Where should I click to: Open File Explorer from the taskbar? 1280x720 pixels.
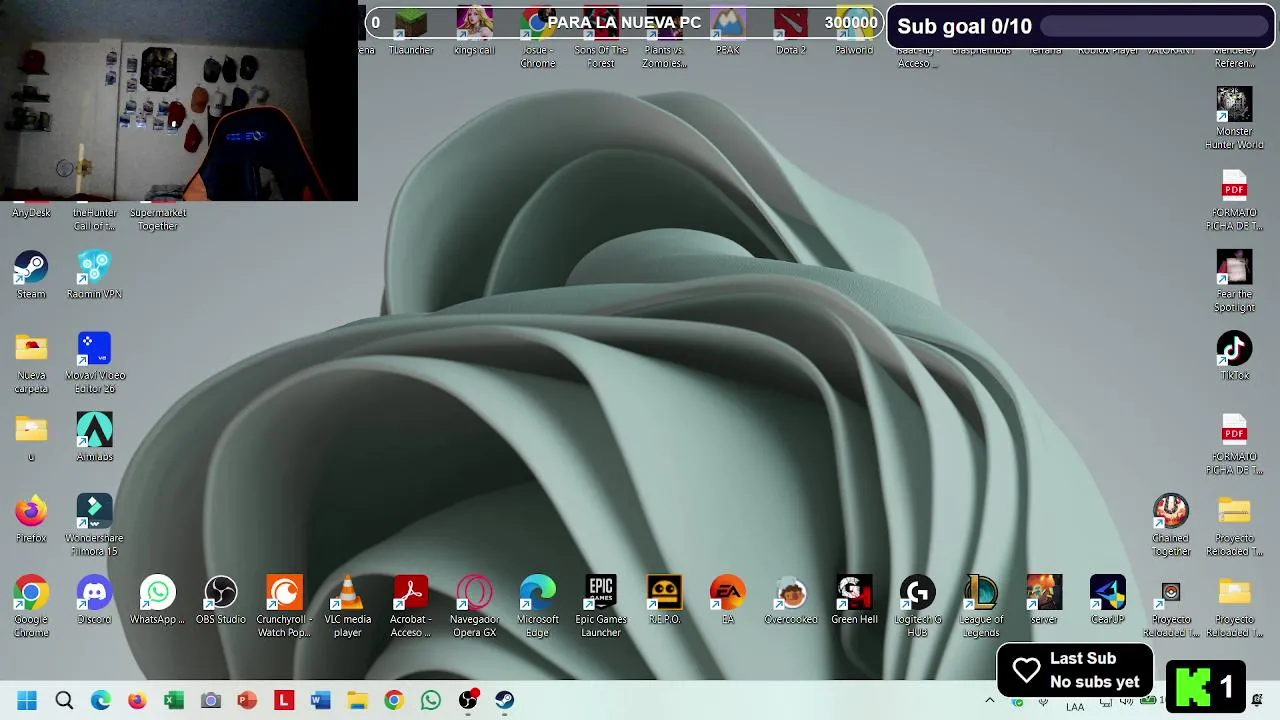click(357, 700)
